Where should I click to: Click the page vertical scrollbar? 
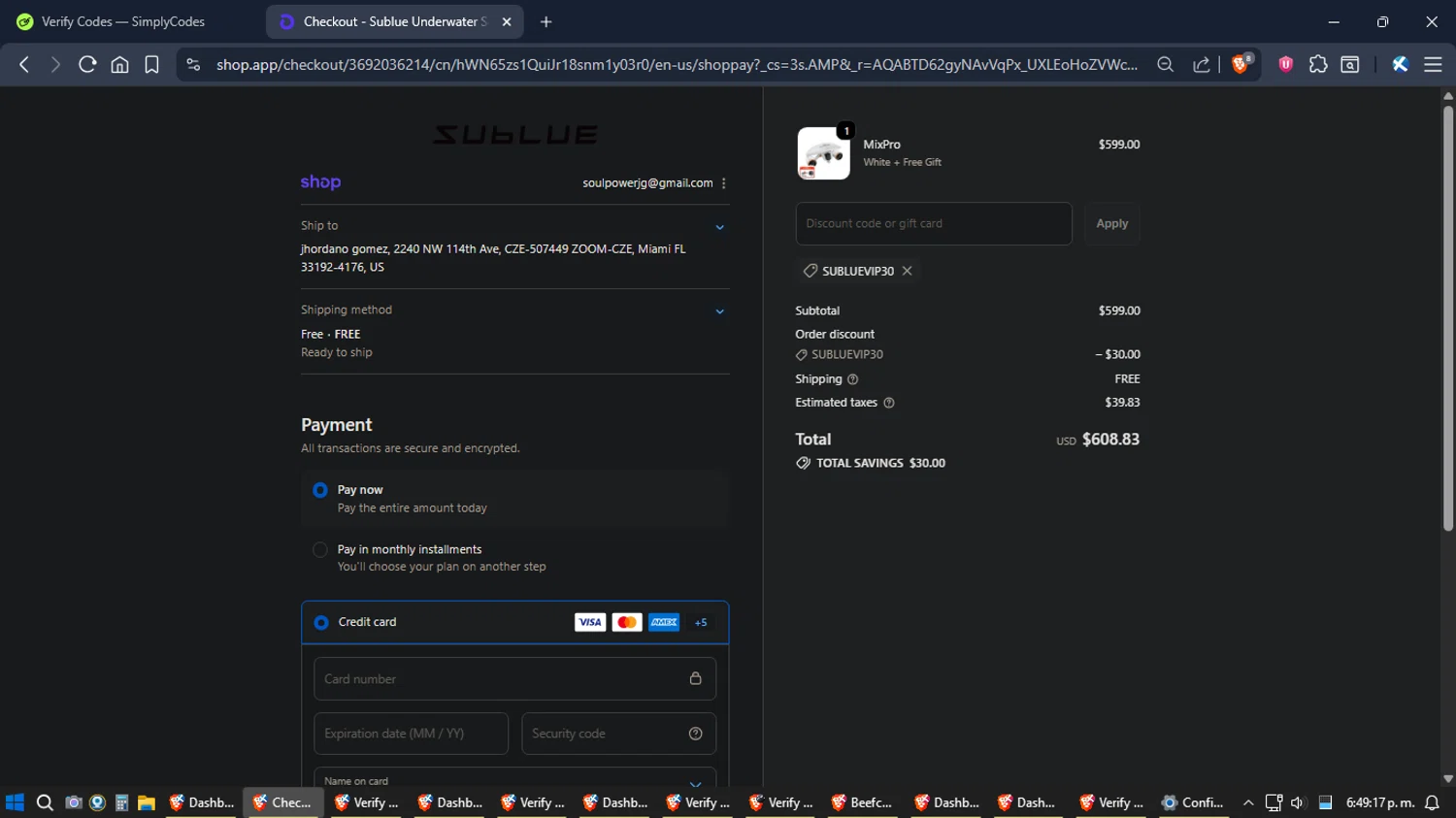(x=1447, y=318)
